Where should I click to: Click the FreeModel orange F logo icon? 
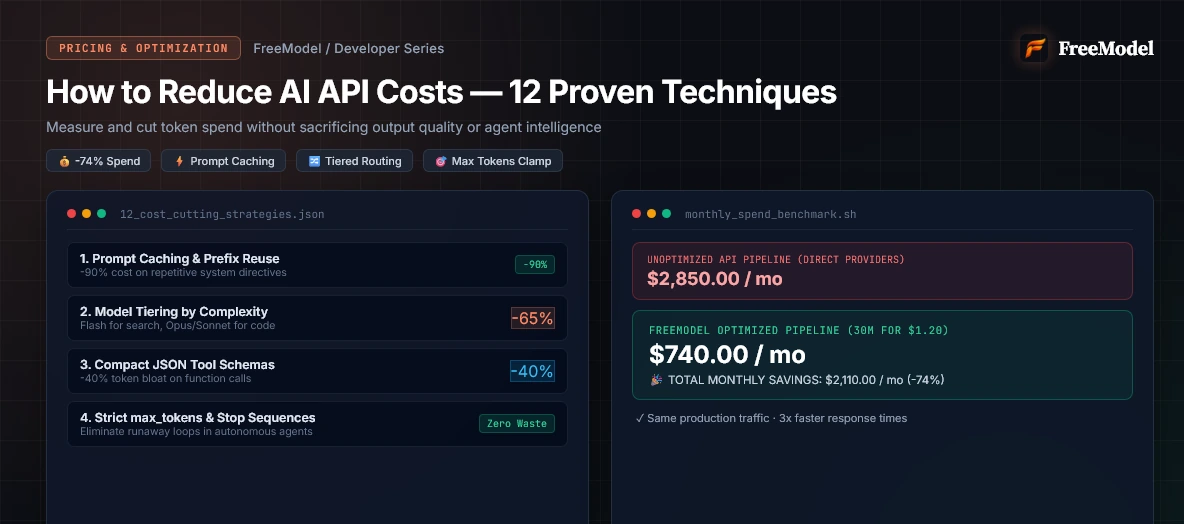(x=1034, y=48)
